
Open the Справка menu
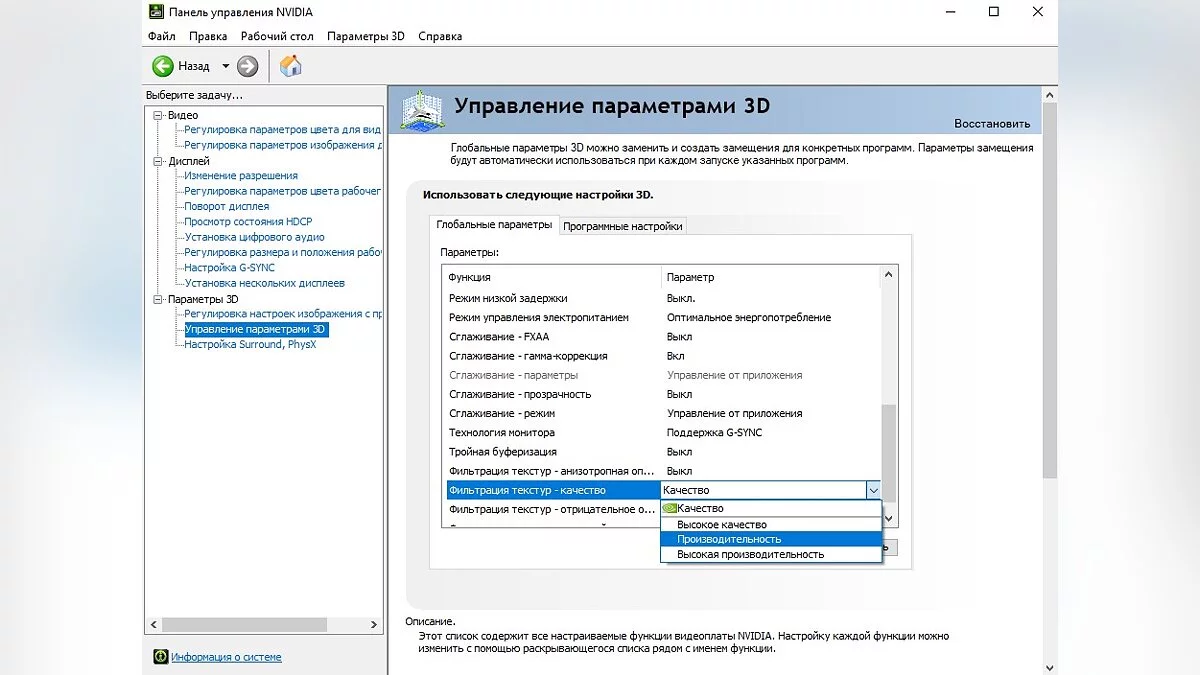(440, 36)
